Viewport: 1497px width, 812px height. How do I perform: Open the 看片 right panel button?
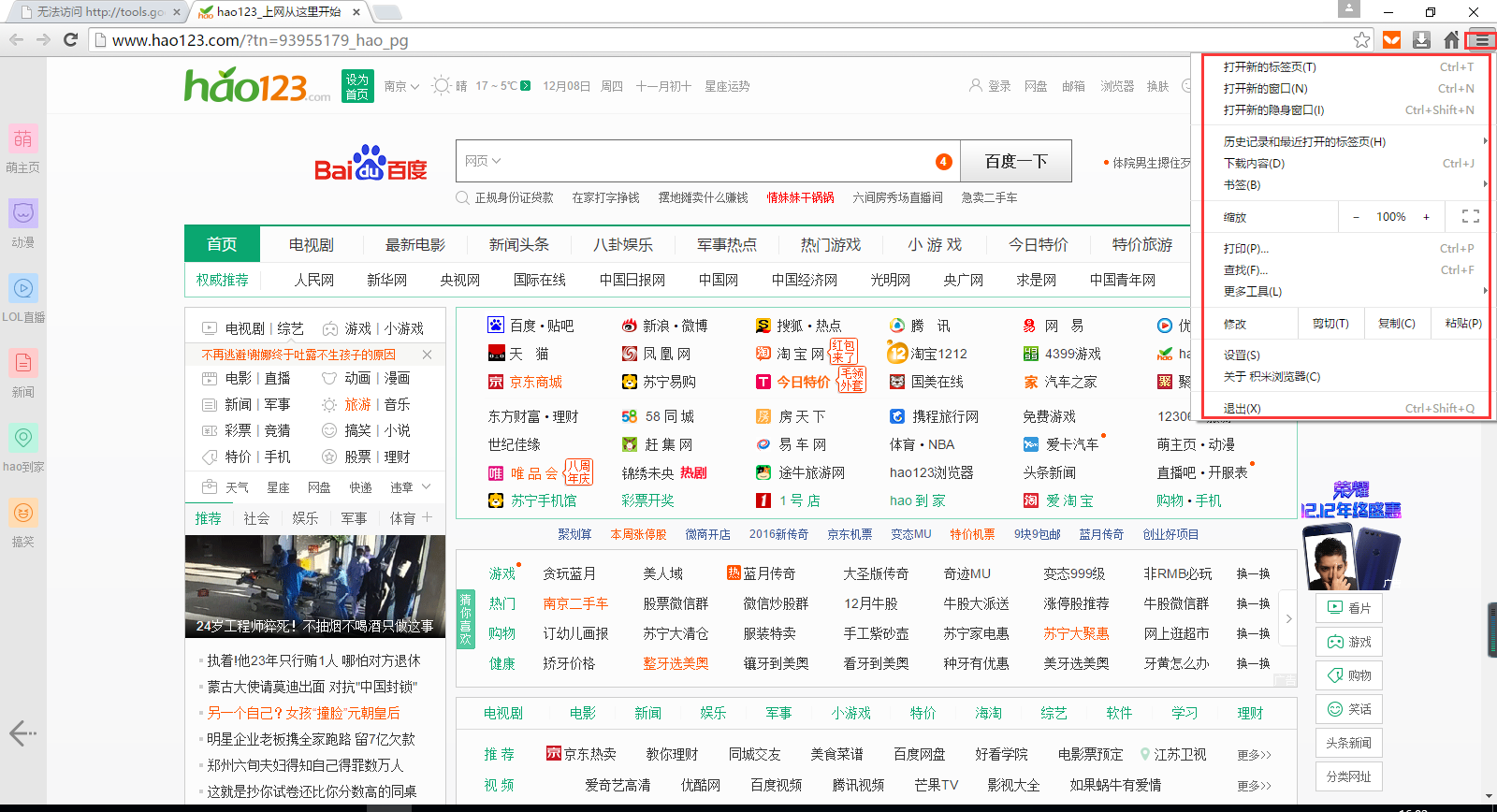coord(1348,608)
